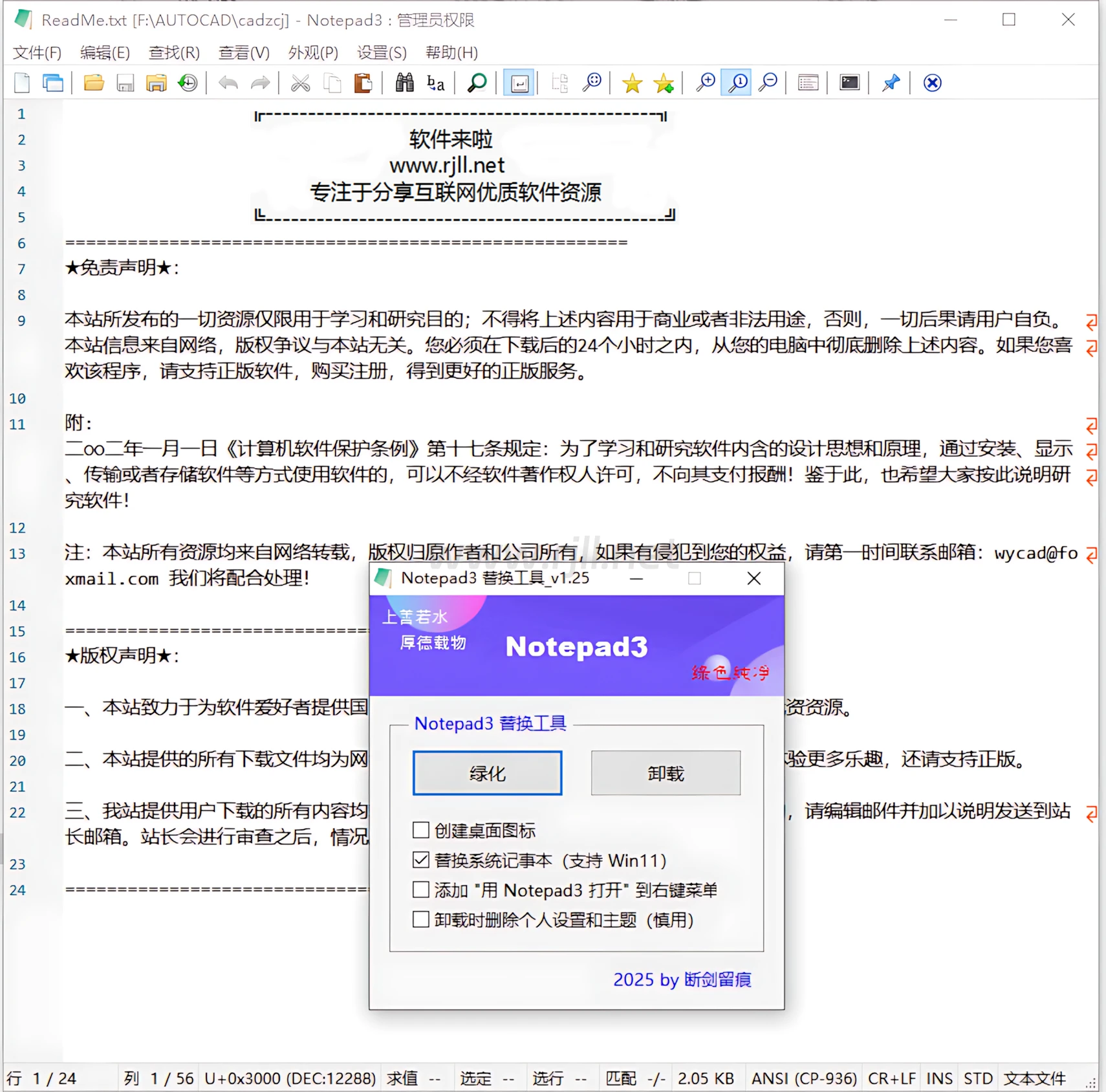Open the 文件(F) menu
The image size is (1106, 1092).
(x=37, y=52)
